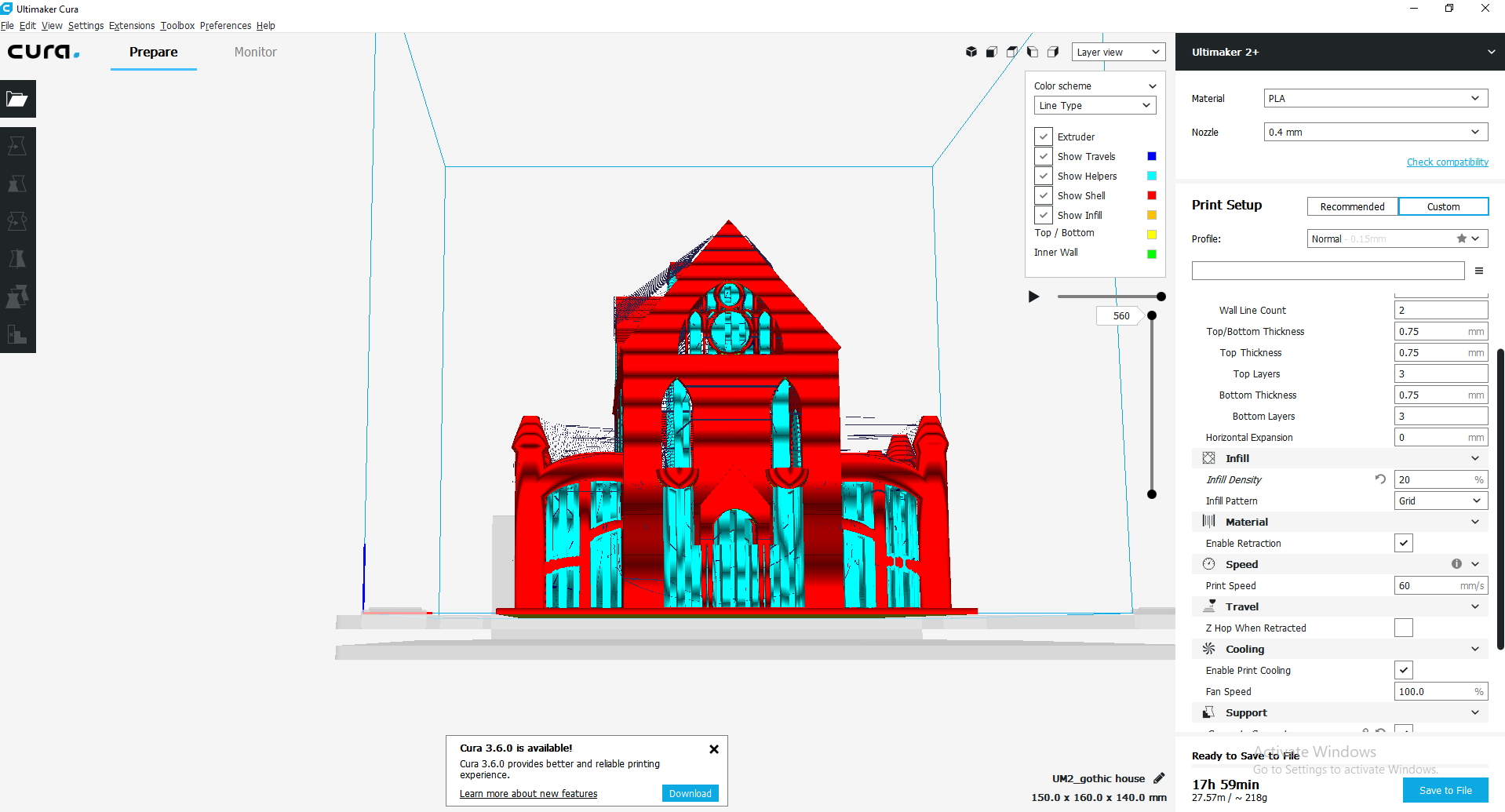Click Save to File button

coord(1445,790)
